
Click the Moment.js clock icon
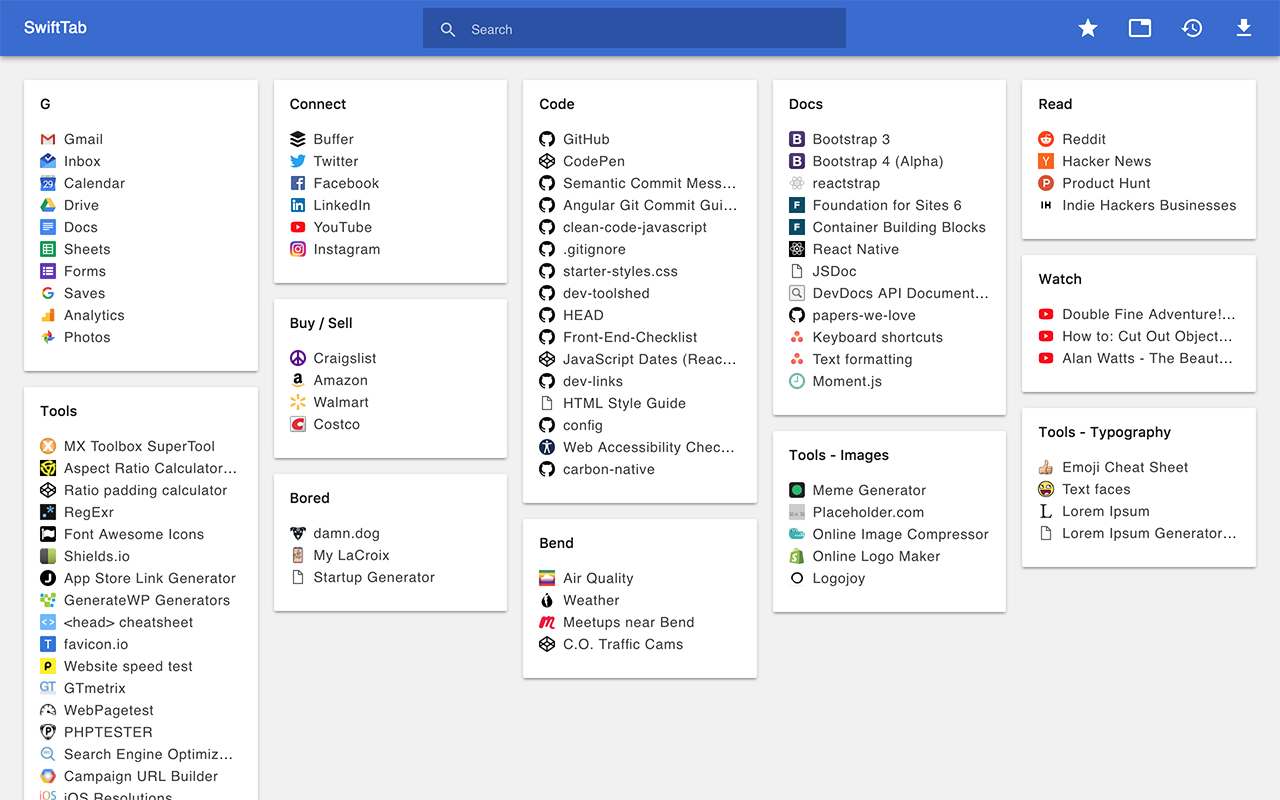tap(797, 381)
